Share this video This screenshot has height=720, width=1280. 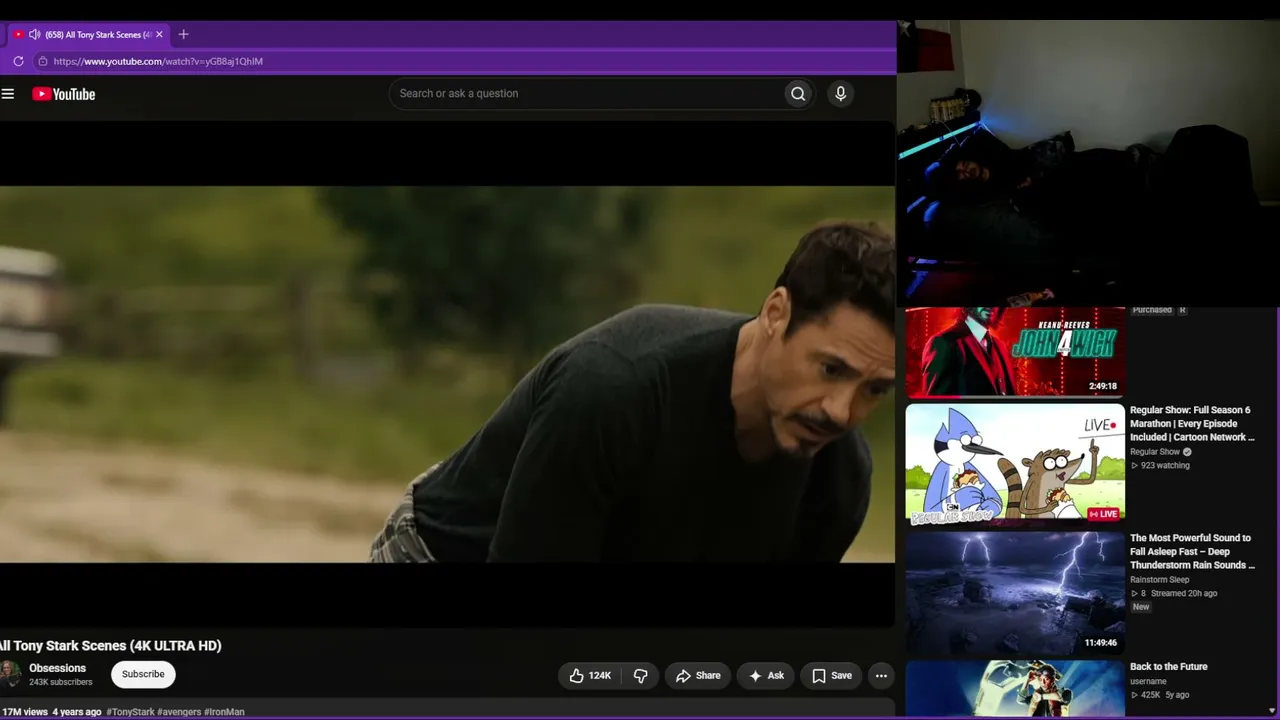click(697, 676)
